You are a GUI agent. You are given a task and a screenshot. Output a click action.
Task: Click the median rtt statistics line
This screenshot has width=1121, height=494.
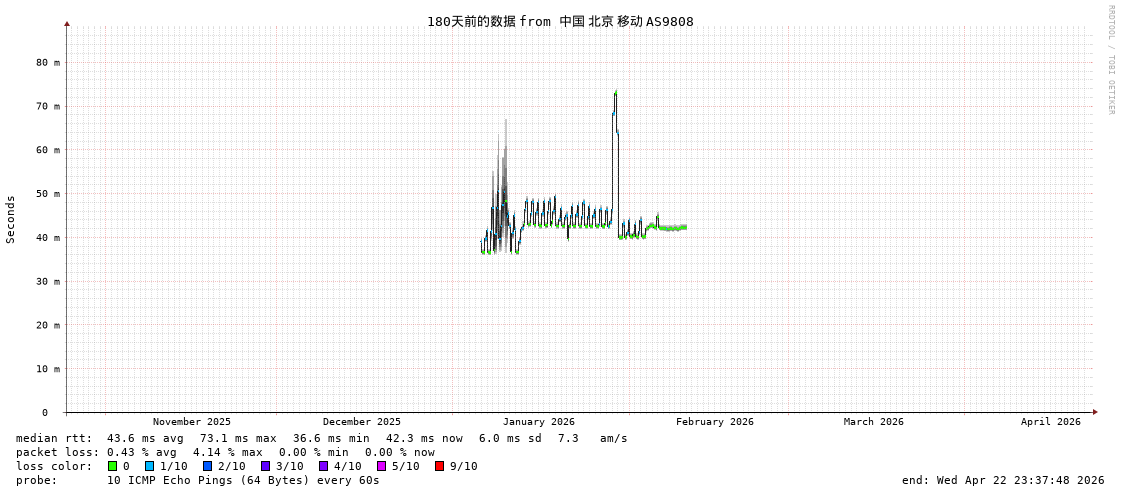click(x=321, y=438)
